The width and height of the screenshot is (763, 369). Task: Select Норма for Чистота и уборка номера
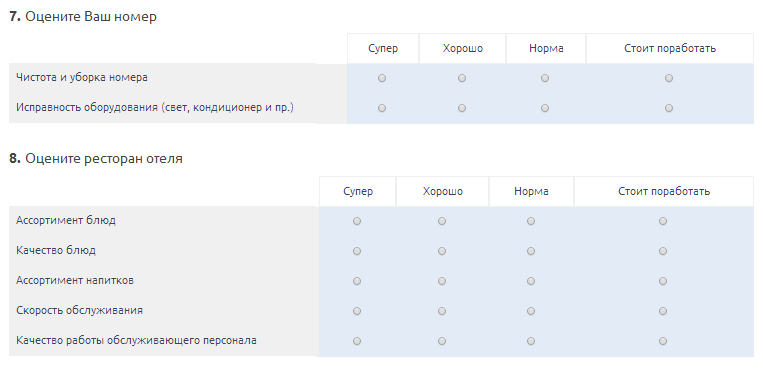pyautogui.click(x=545, y=78)
